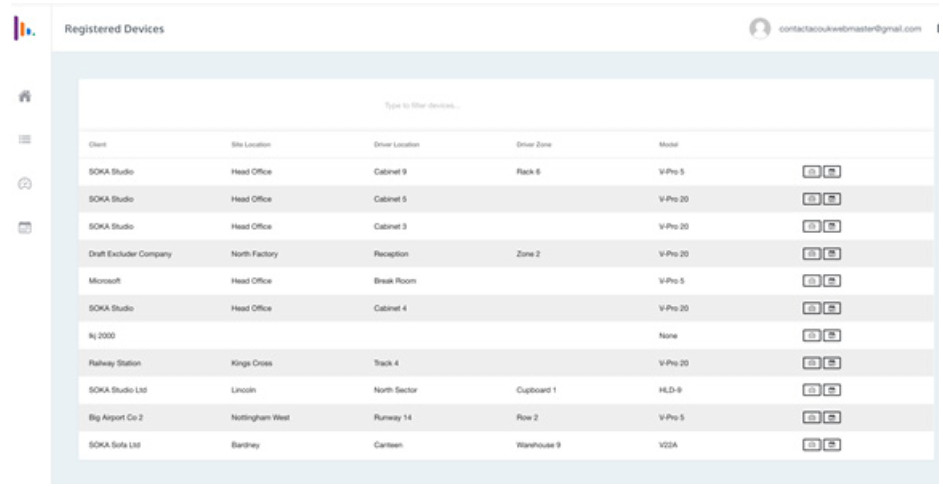Click the app logo in the top-left corner
Image resolution: width=943 pixels, height=487 pixels.
pos(24,28)
